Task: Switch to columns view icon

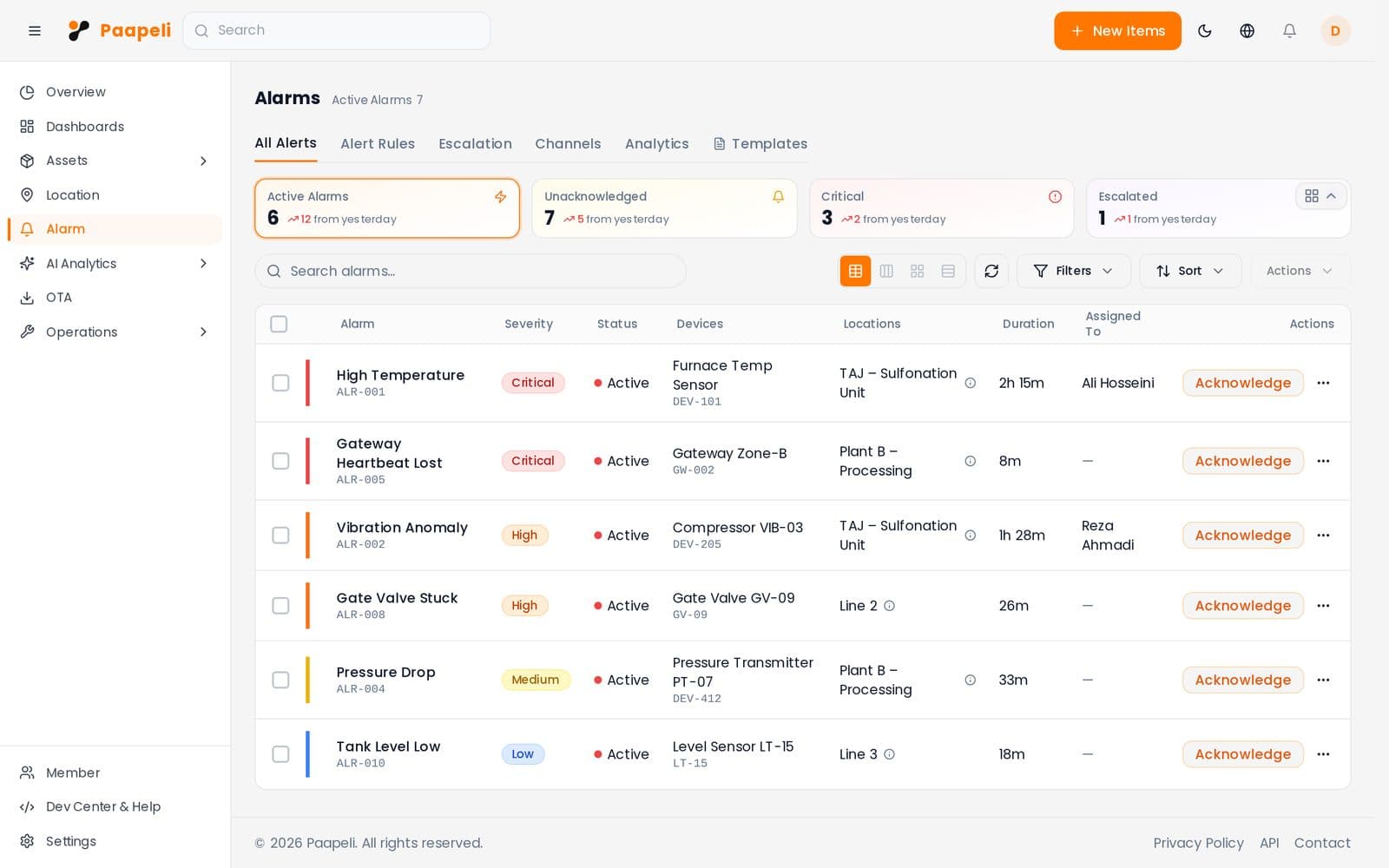Action: tap(886, 271)
